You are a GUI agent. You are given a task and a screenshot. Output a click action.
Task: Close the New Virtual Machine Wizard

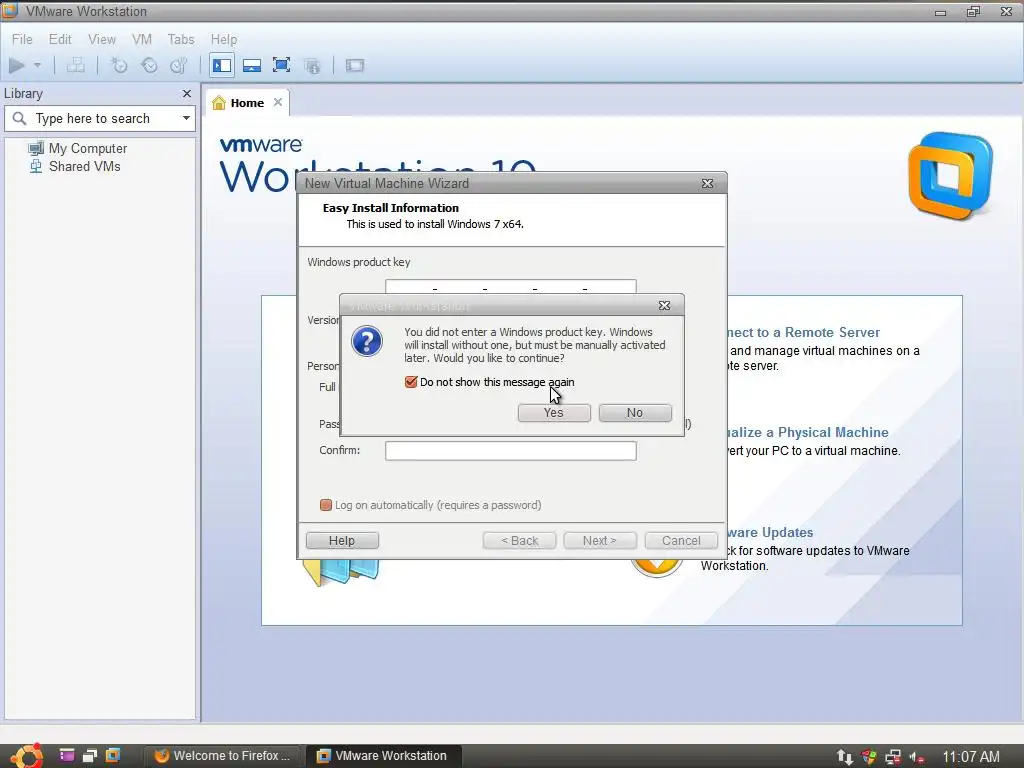coord(707,184)
